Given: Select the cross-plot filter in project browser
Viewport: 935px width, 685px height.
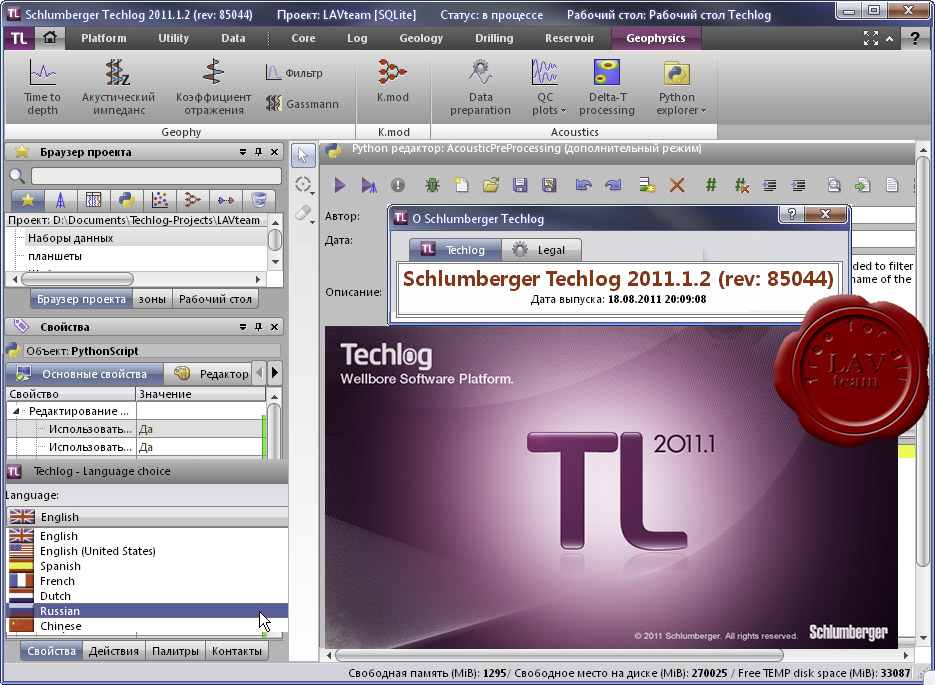Looking at the screenshot, I should 159,200.
